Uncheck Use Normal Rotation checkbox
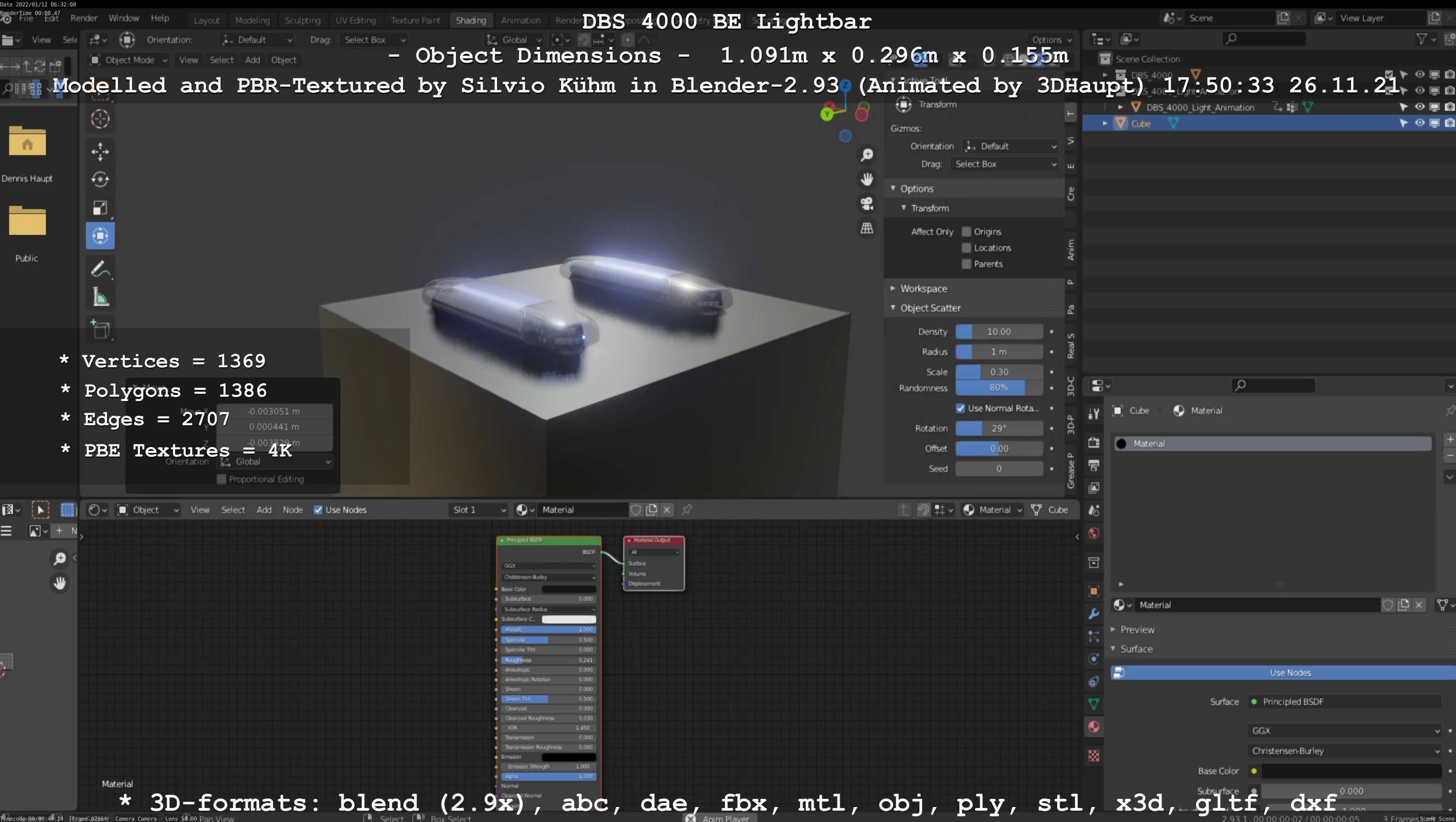 point(960,408)
